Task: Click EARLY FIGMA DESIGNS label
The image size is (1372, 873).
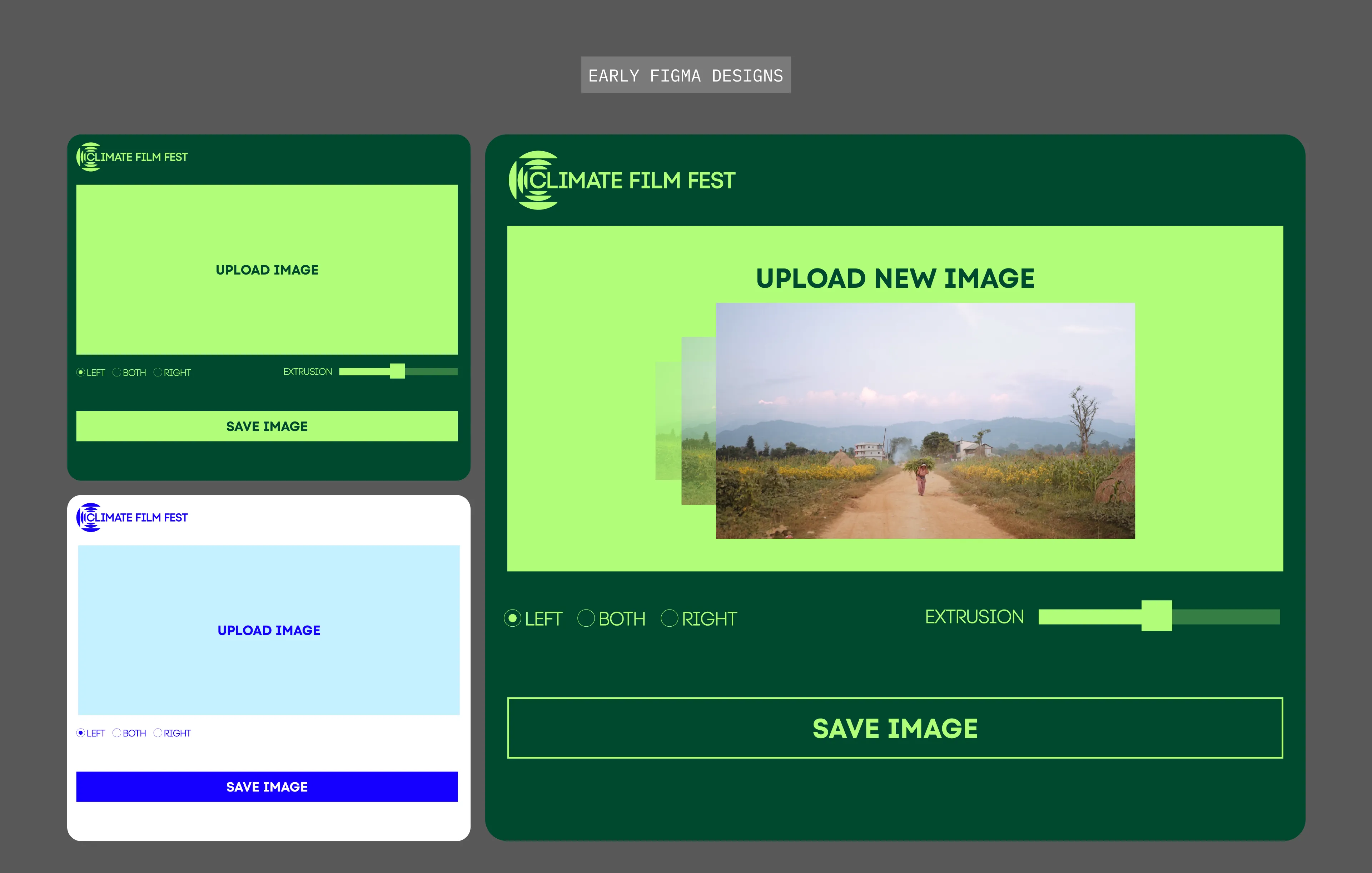Action: pos(685,75)
